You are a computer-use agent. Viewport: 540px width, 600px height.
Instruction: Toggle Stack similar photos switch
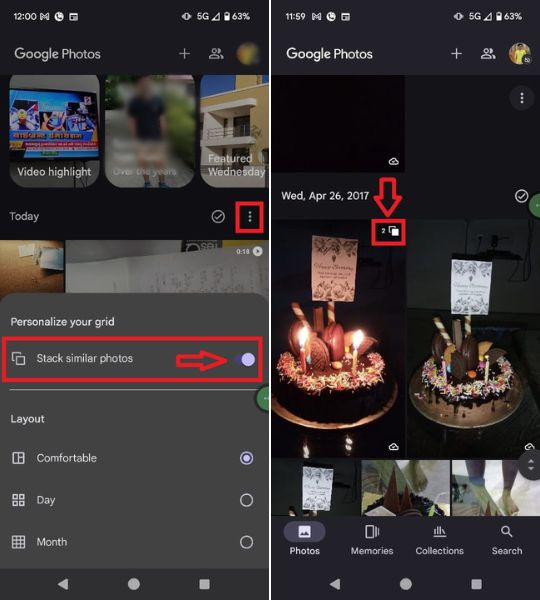click(245, 359)
